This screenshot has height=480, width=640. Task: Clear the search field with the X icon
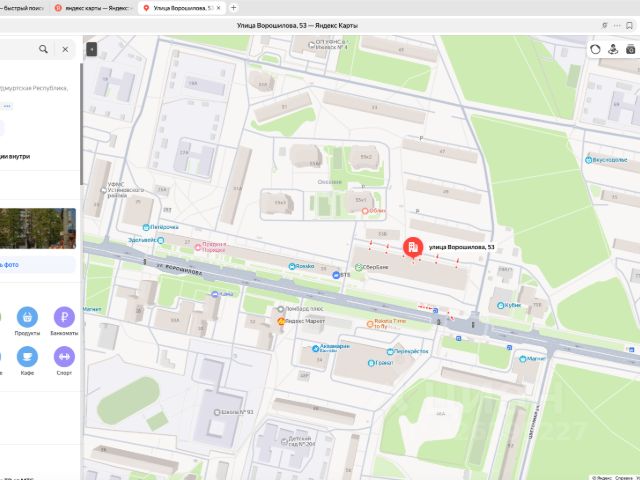(x=65, y=49)
